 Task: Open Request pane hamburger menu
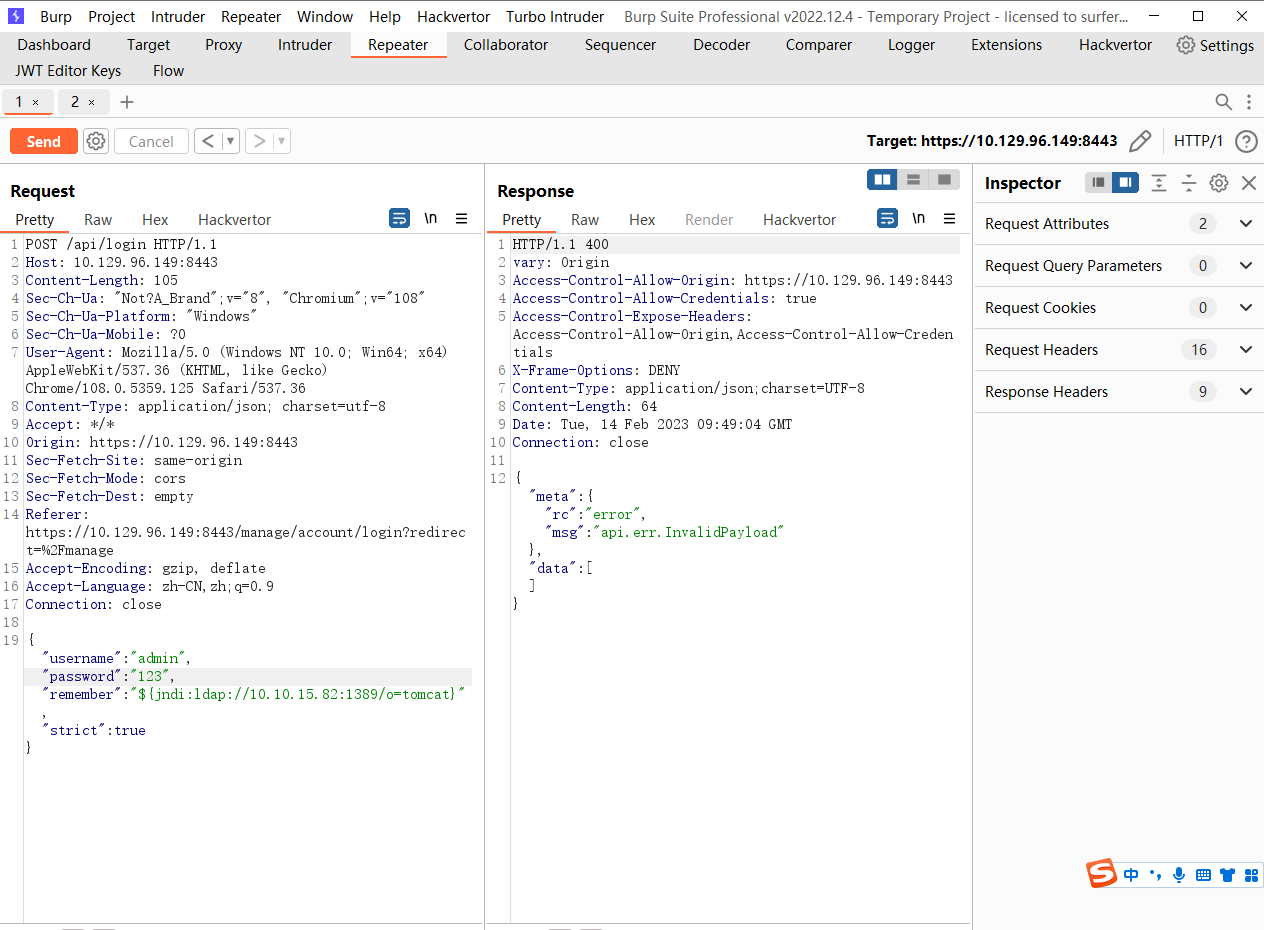462,218
